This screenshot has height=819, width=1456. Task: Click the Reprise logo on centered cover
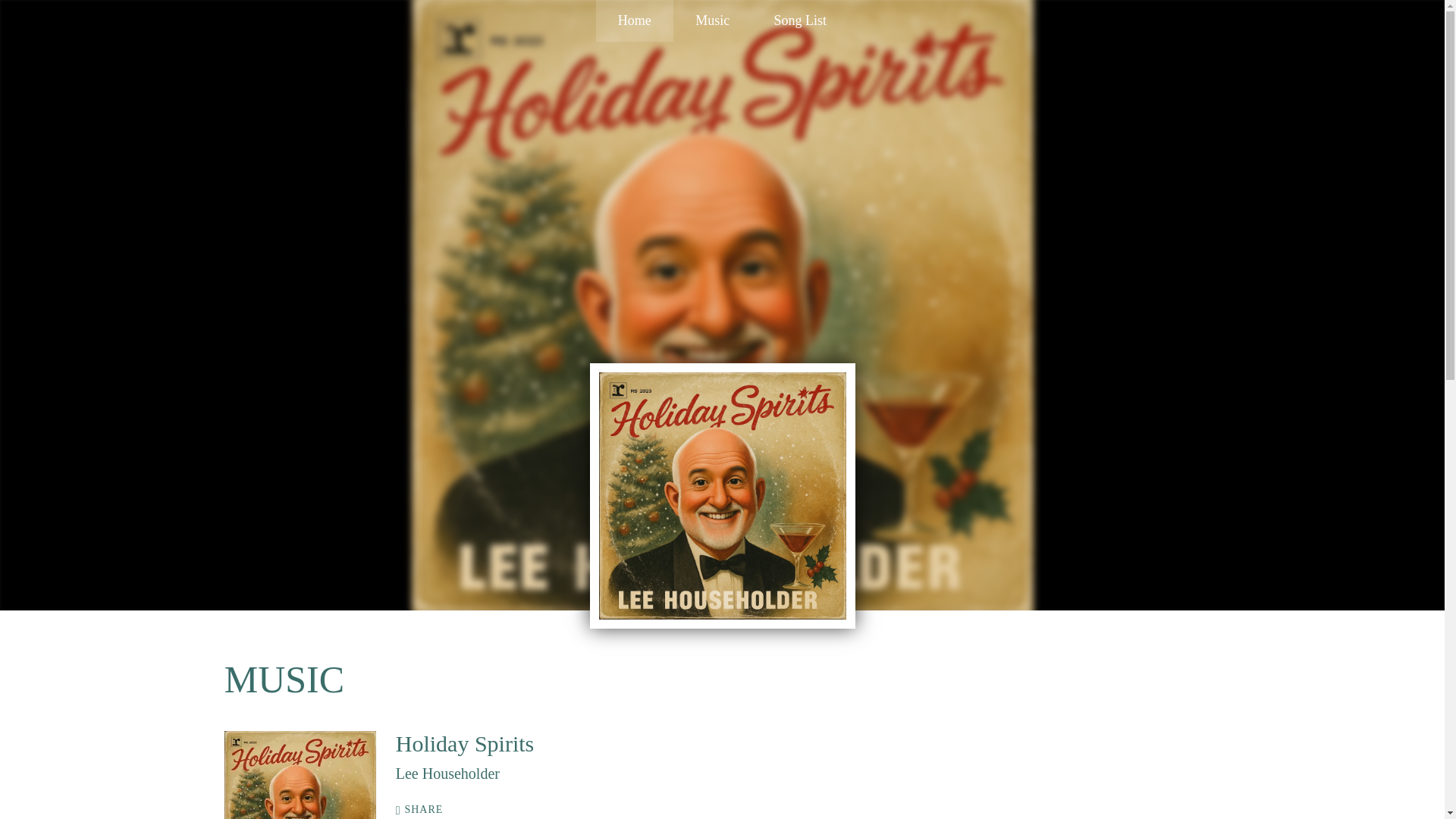(x=618, y=391)
